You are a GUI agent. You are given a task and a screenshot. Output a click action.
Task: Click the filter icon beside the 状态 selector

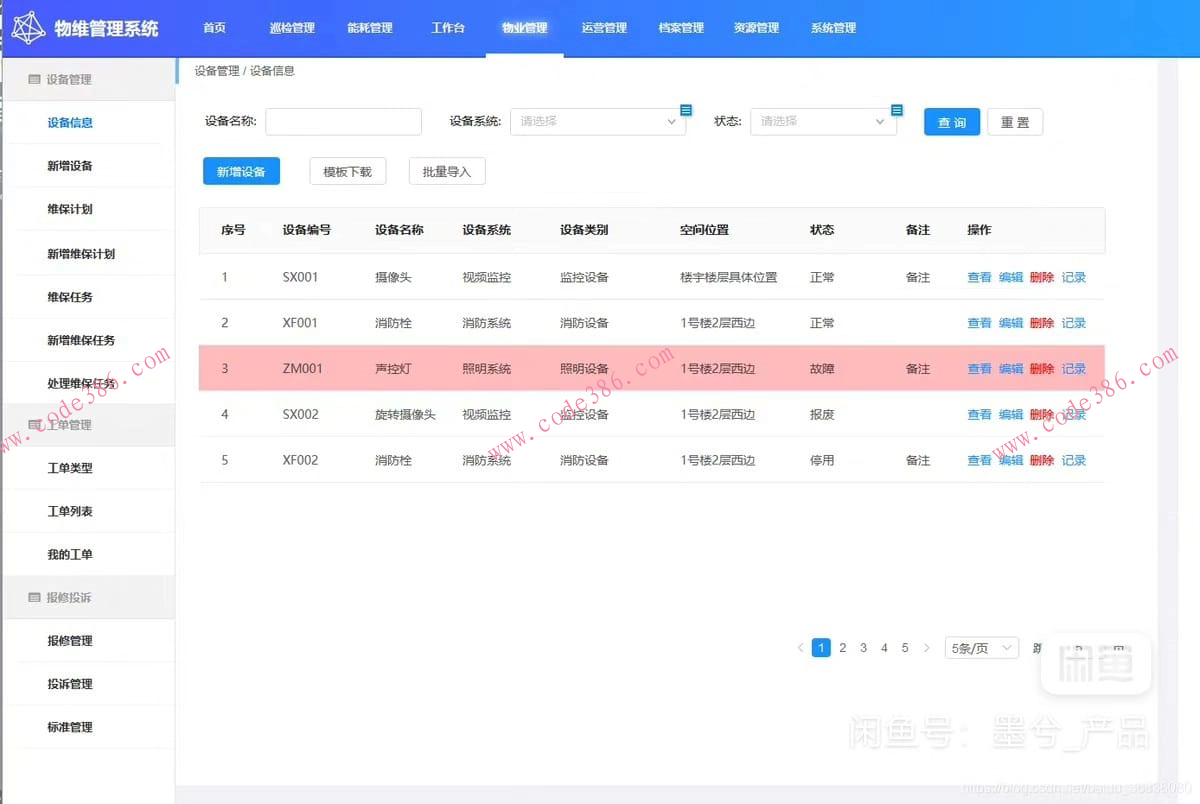[x=896, y=110]
